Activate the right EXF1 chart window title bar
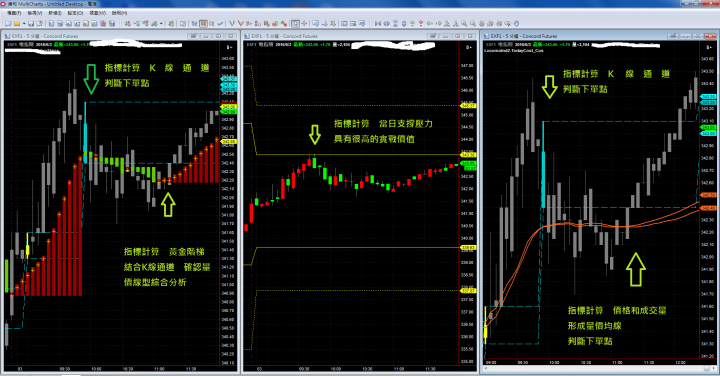Image resolution: width=720 pixels, height=376 pixels. (599, 36)
